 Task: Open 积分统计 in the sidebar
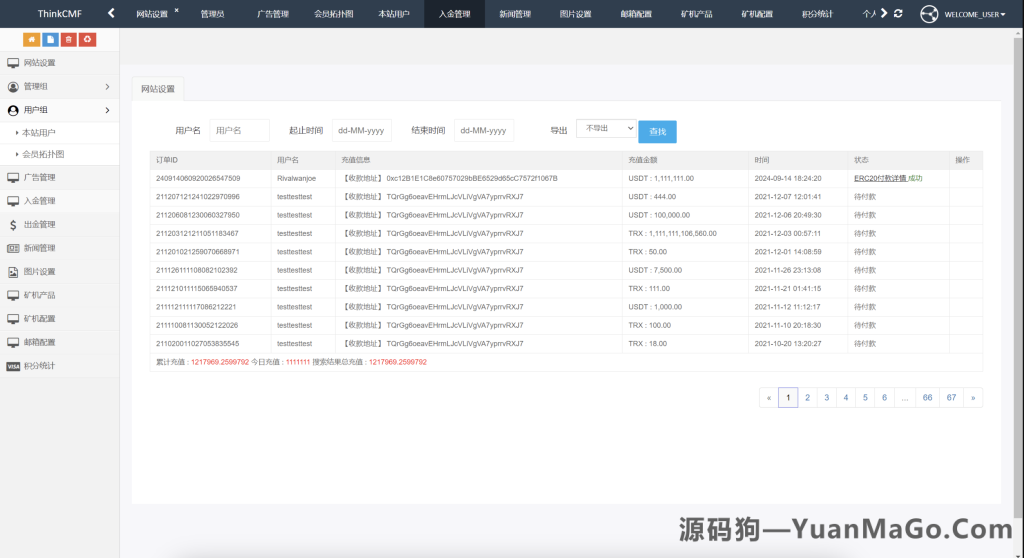(59, 366)
